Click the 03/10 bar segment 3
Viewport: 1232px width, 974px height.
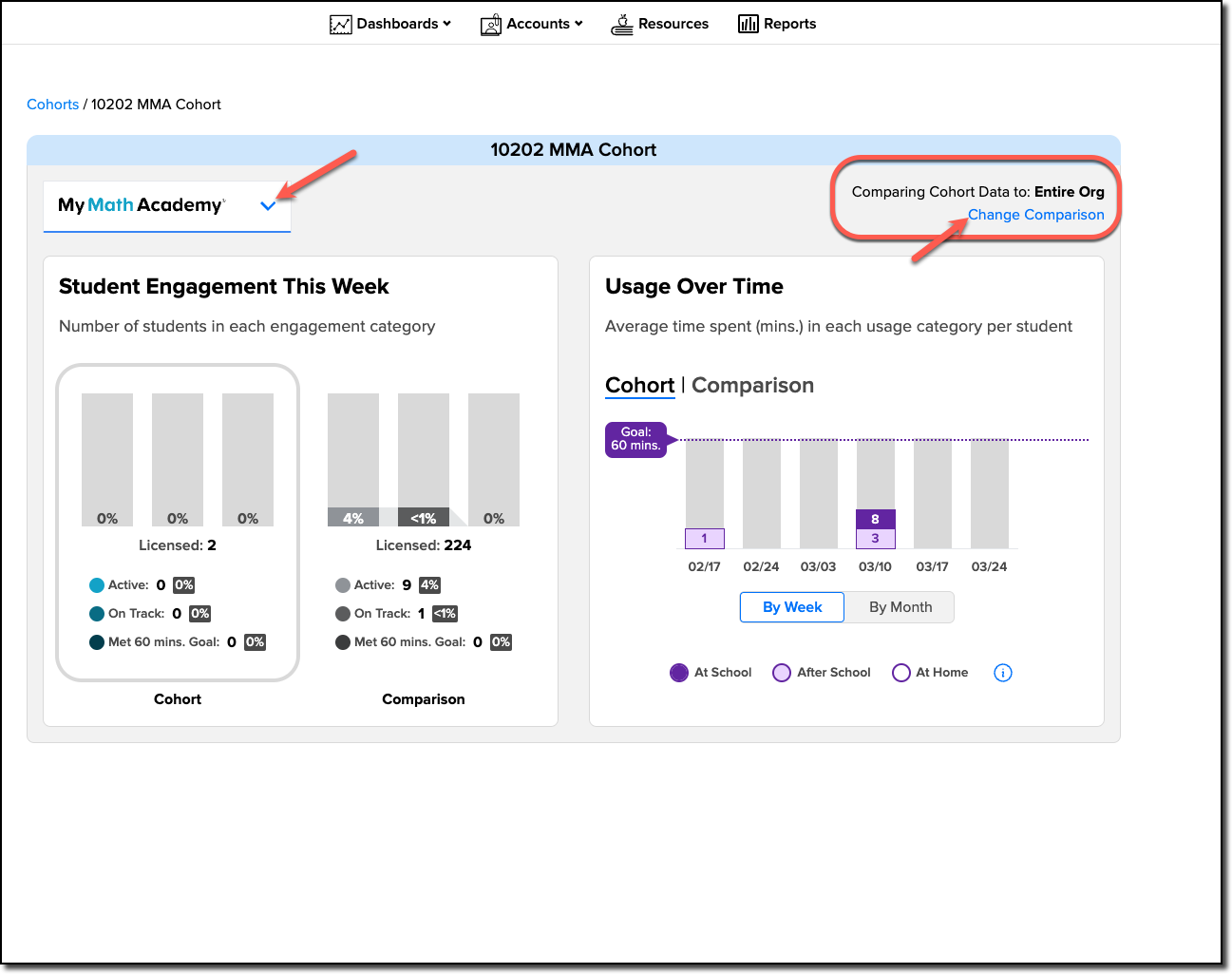pos(876,539)
